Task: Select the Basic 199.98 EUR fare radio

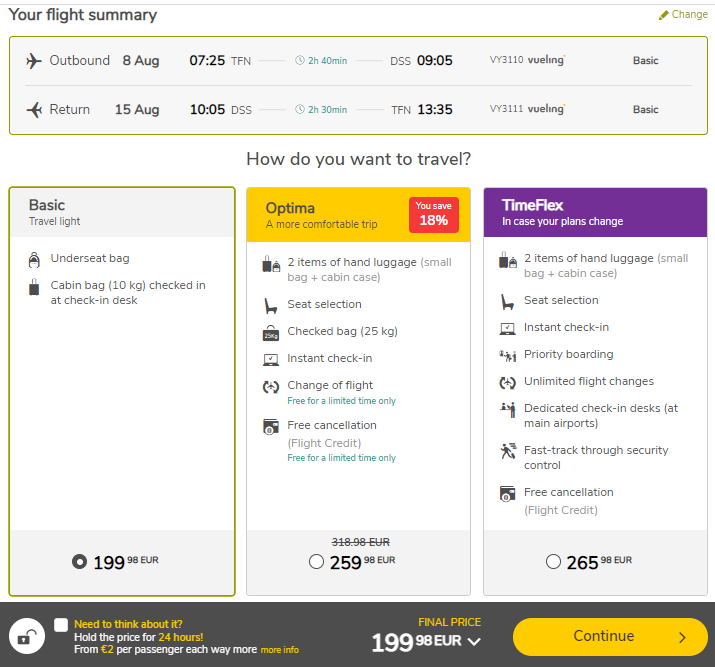Action: (79, 561)
